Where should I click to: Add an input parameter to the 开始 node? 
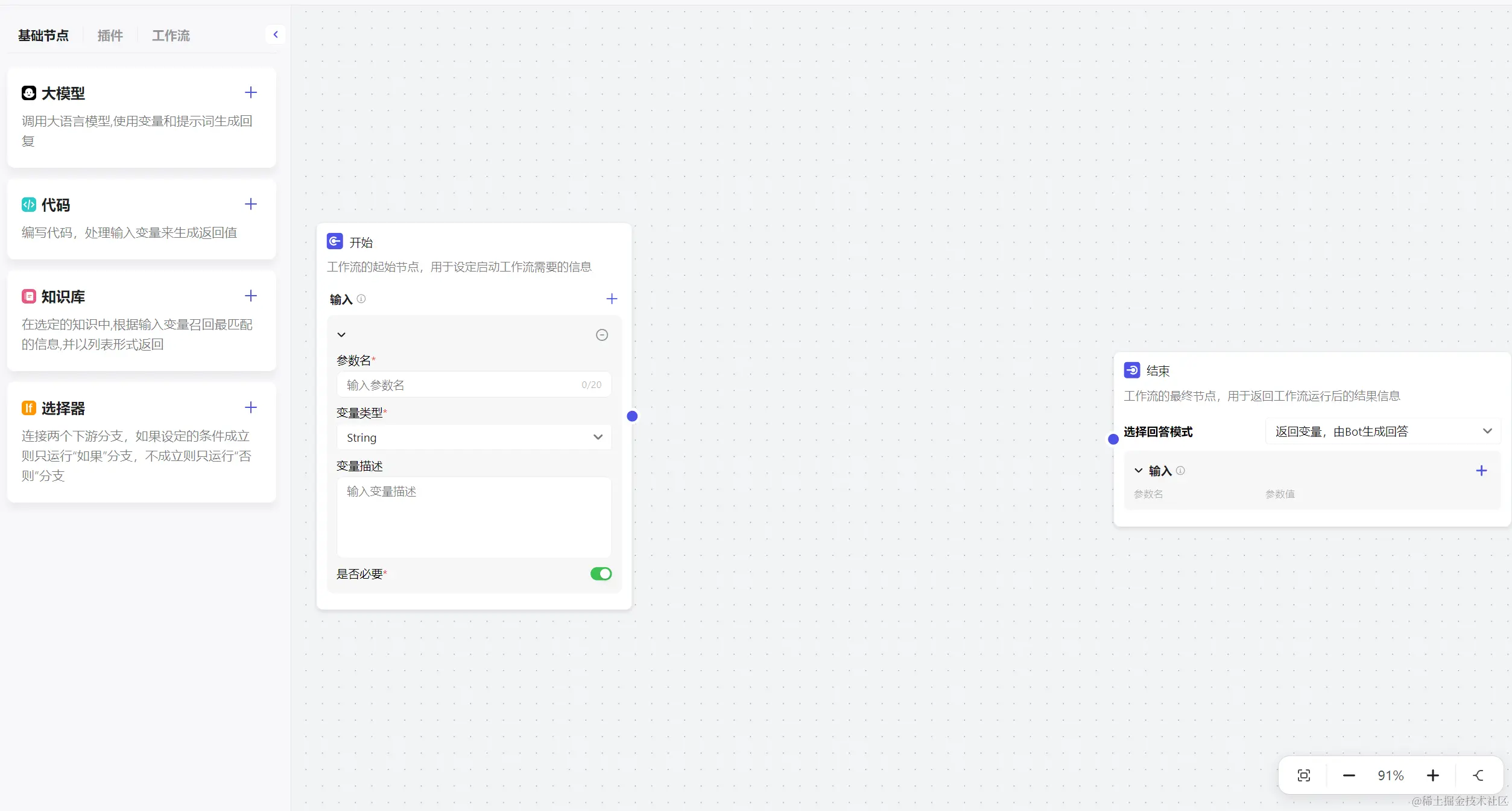tap(612, 299)
